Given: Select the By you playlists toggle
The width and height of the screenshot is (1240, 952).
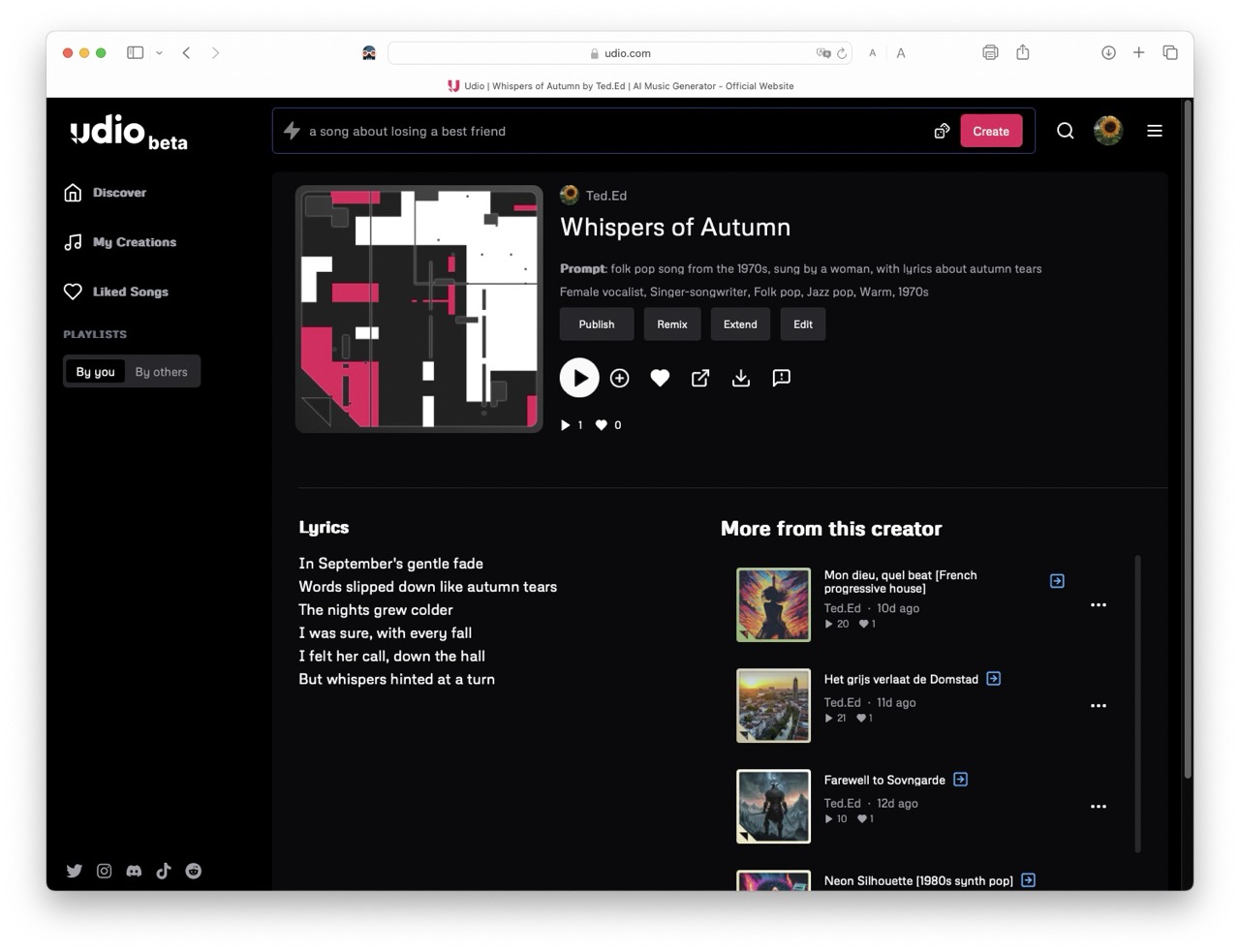Looking at the screenshot, I should (x=95, y=372).
